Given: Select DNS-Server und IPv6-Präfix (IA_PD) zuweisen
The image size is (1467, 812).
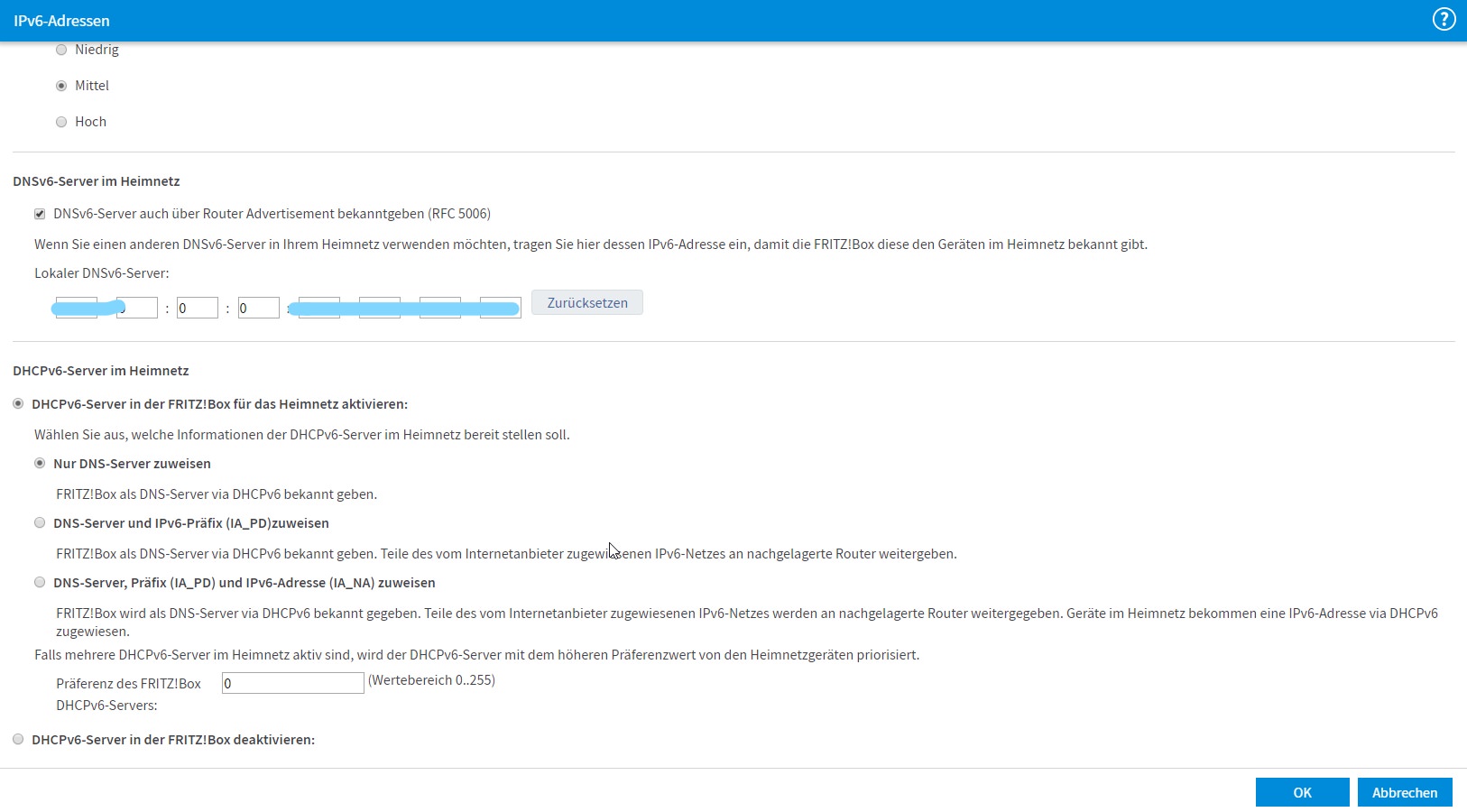Looking at the screenshot, I should pos(40,522).
